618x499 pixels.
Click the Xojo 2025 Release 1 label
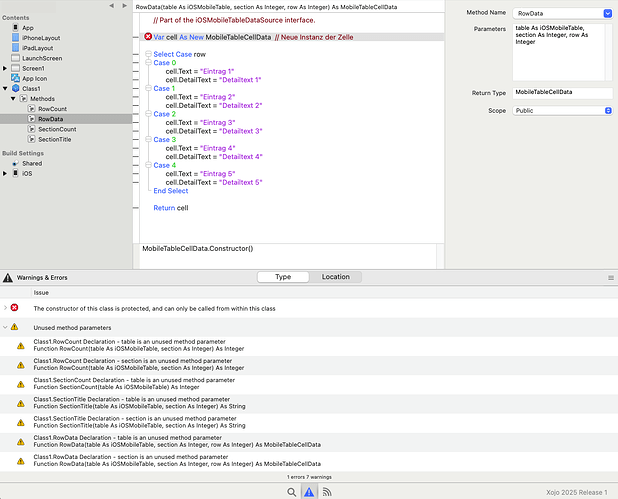point(577,492)
